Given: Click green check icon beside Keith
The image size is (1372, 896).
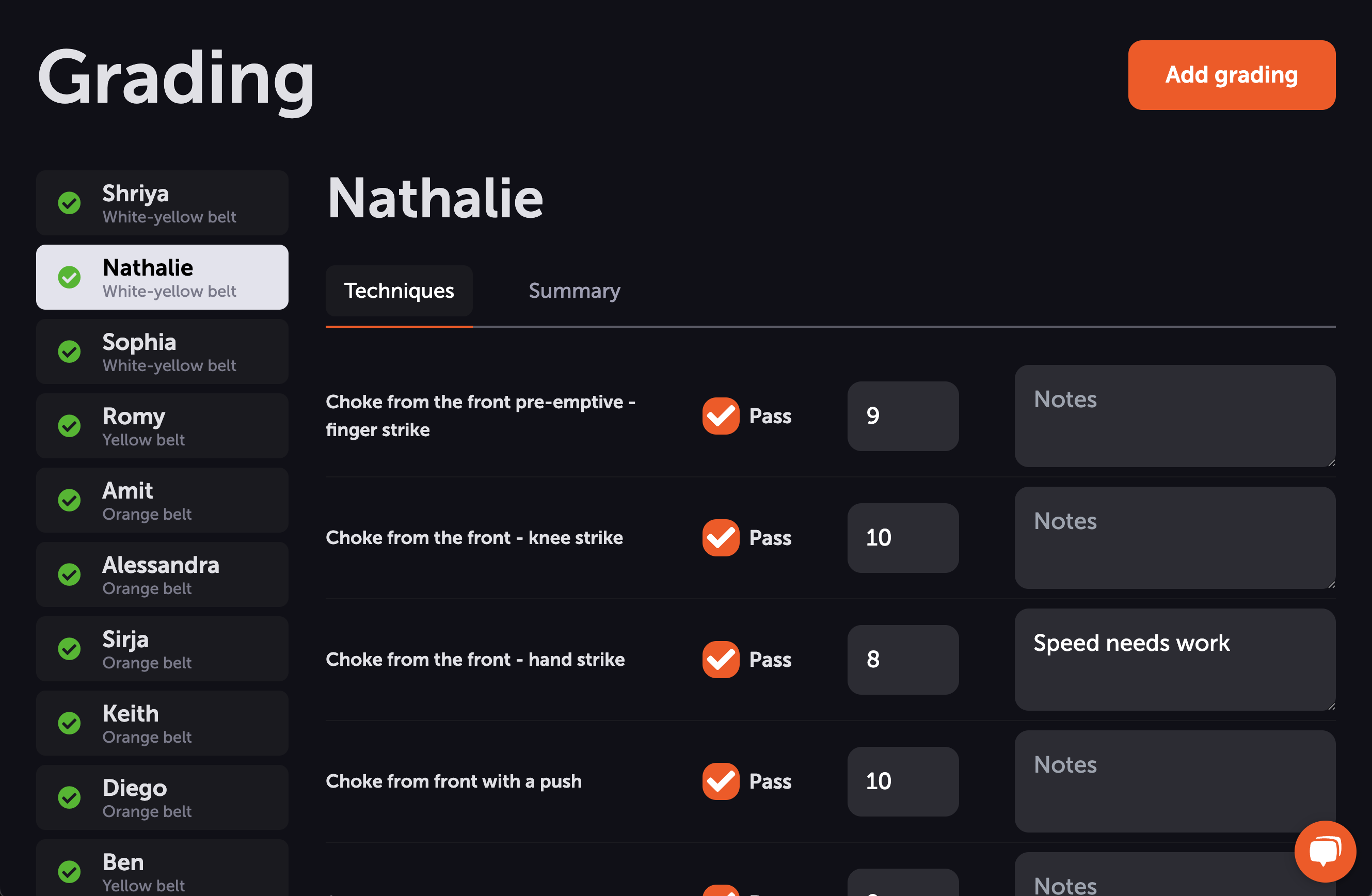Looking at the screenshot, I should point(69,723).
